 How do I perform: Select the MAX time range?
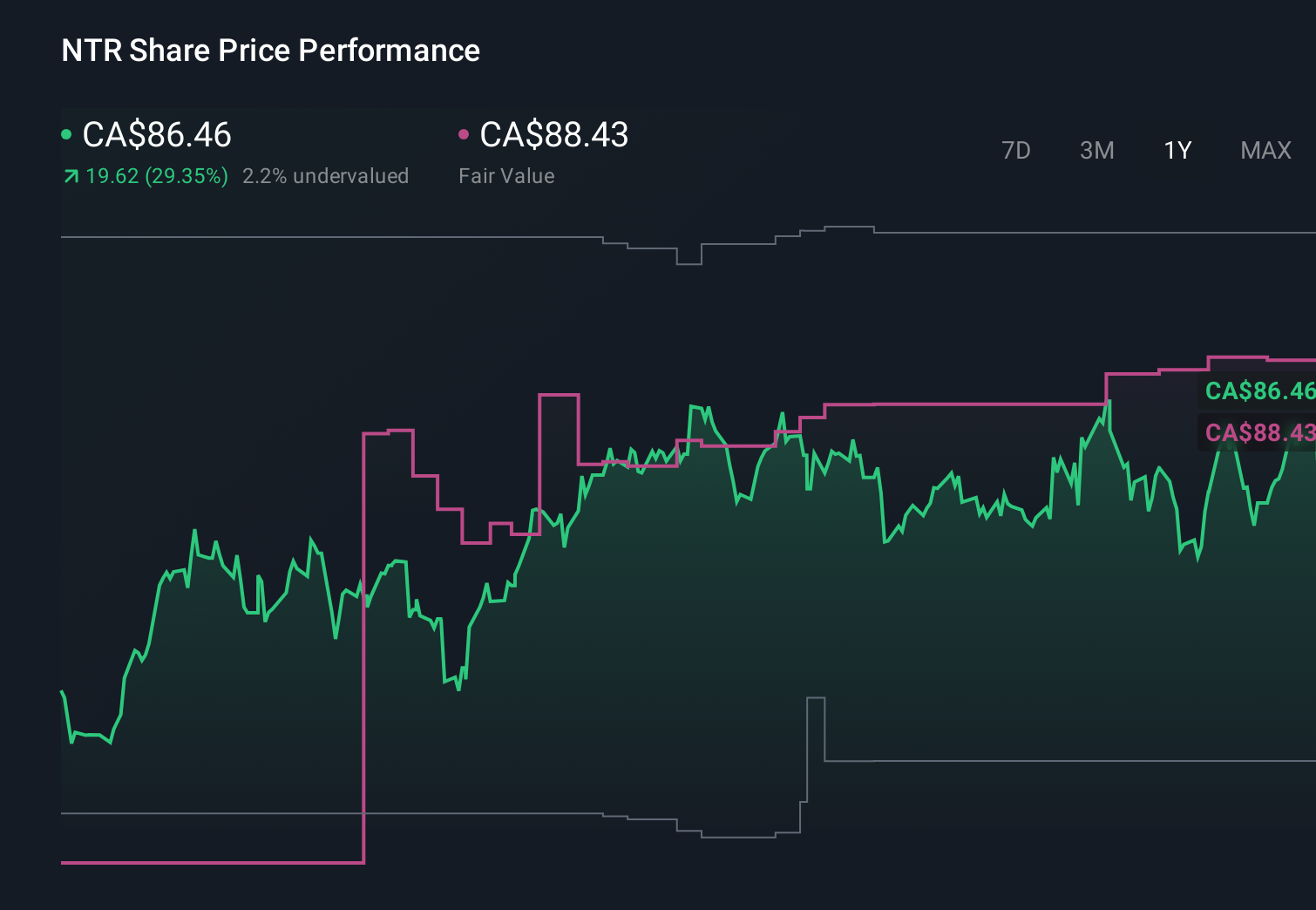(x=1265, y=150)
